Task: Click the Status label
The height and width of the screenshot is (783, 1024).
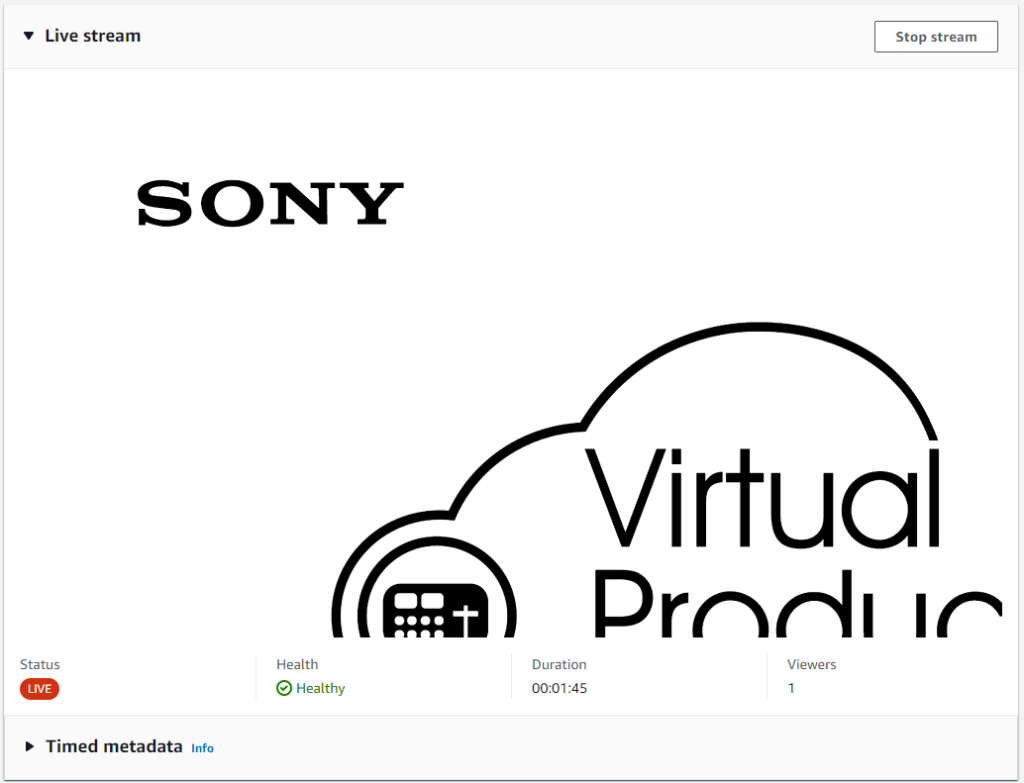Action: coord(38,664)
